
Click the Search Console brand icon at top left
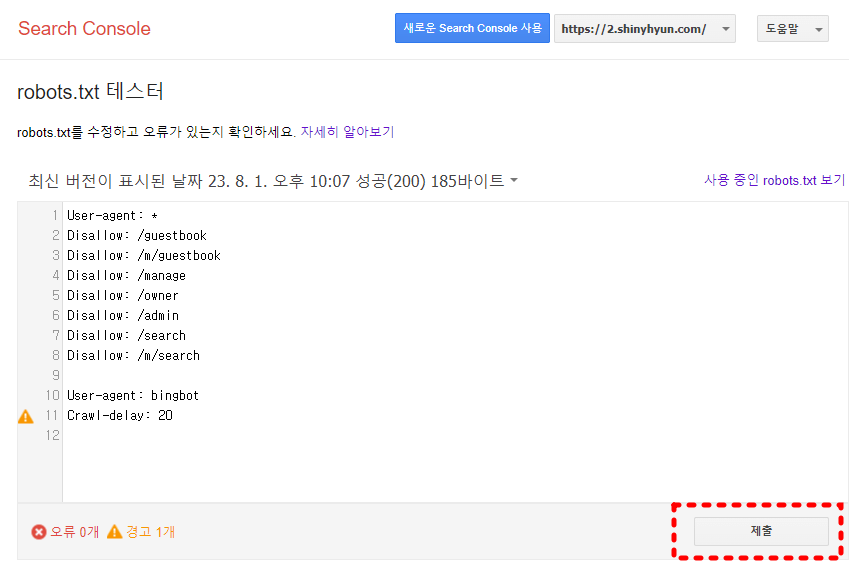coord(84,29)
